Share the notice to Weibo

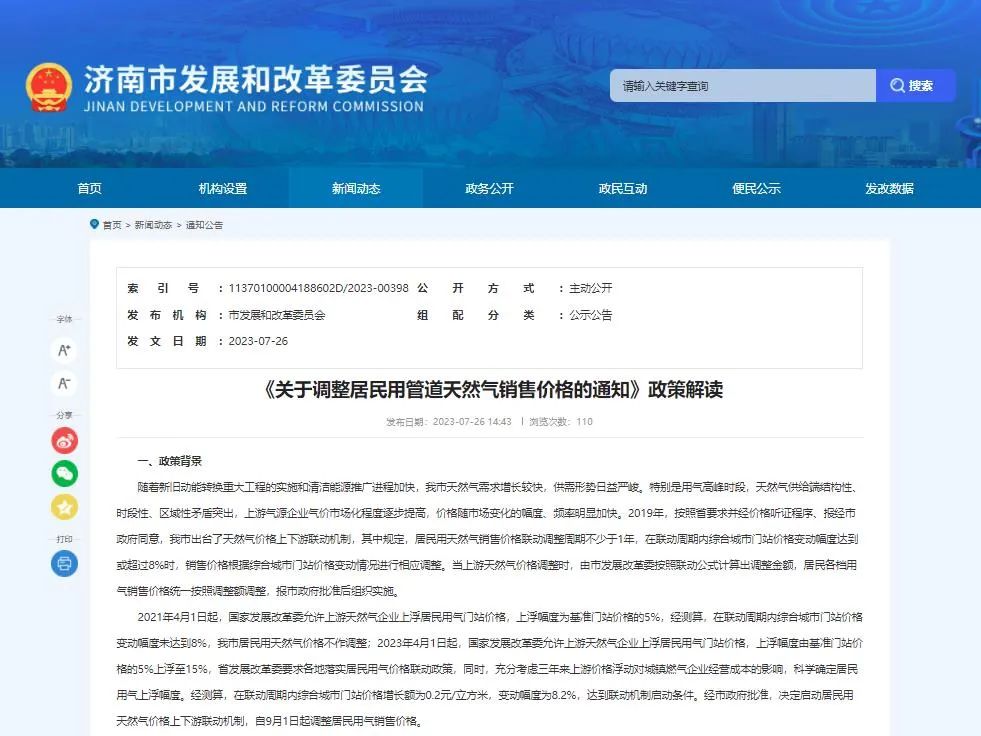click(x=63, y=440)
